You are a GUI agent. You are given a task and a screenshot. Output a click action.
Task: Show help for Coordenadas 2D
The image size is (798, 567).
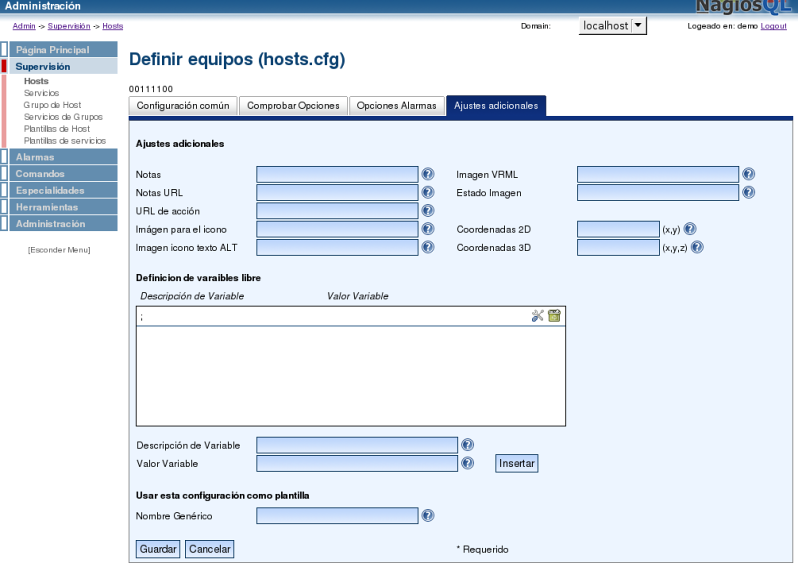[690, 229]
